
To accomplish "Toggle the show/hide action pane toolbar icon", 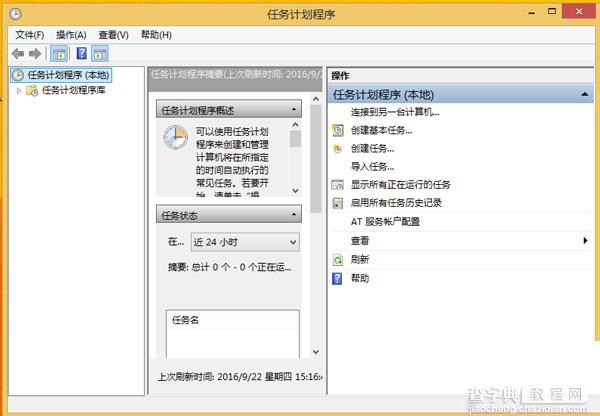I will tap(100, 54).
